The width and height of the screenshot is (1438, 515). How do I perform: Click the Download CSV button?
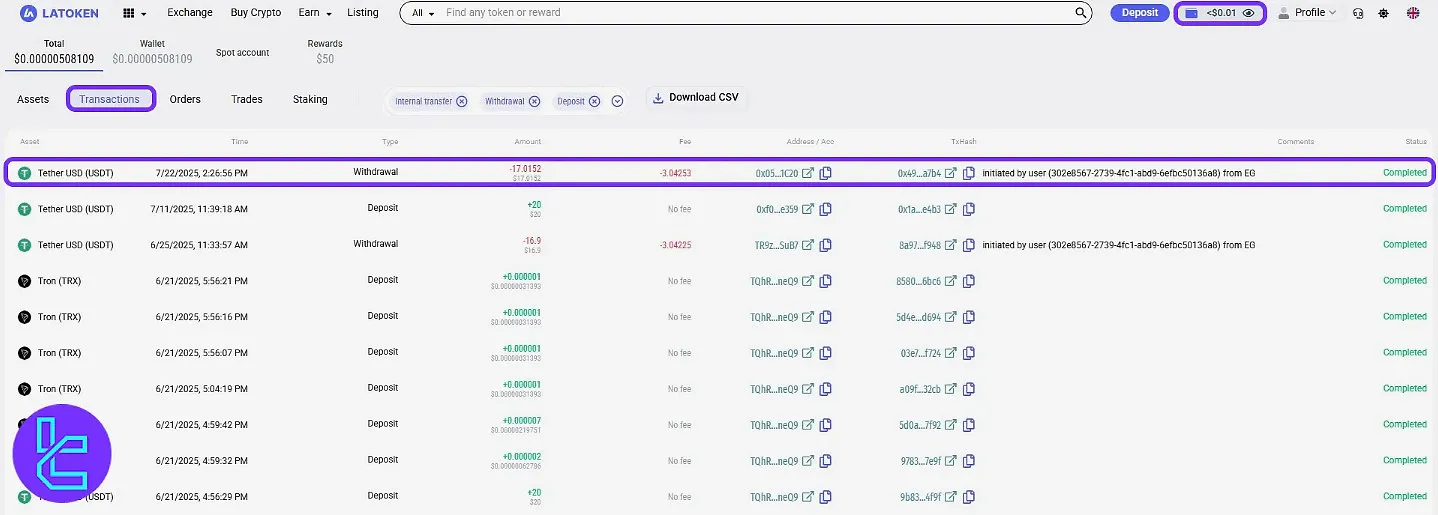[x=695, y=97]
